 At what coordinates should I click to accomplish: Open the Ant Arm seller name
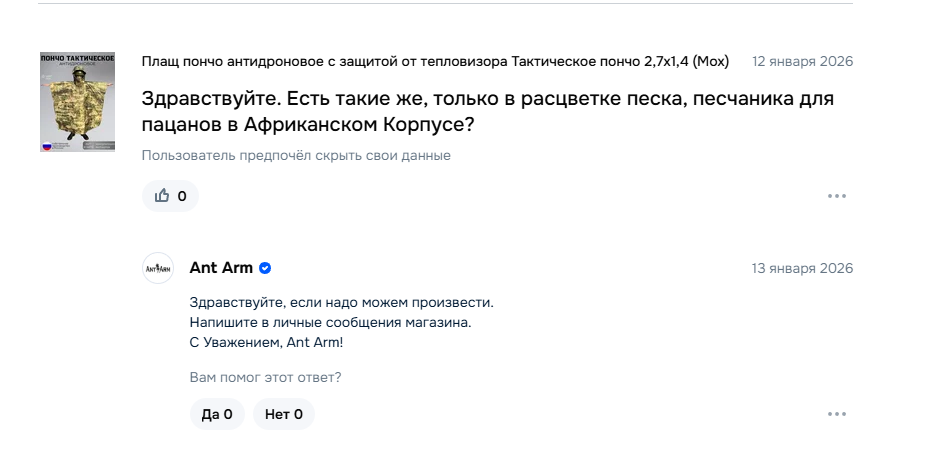pyautogui.click(x=221, y=268)
